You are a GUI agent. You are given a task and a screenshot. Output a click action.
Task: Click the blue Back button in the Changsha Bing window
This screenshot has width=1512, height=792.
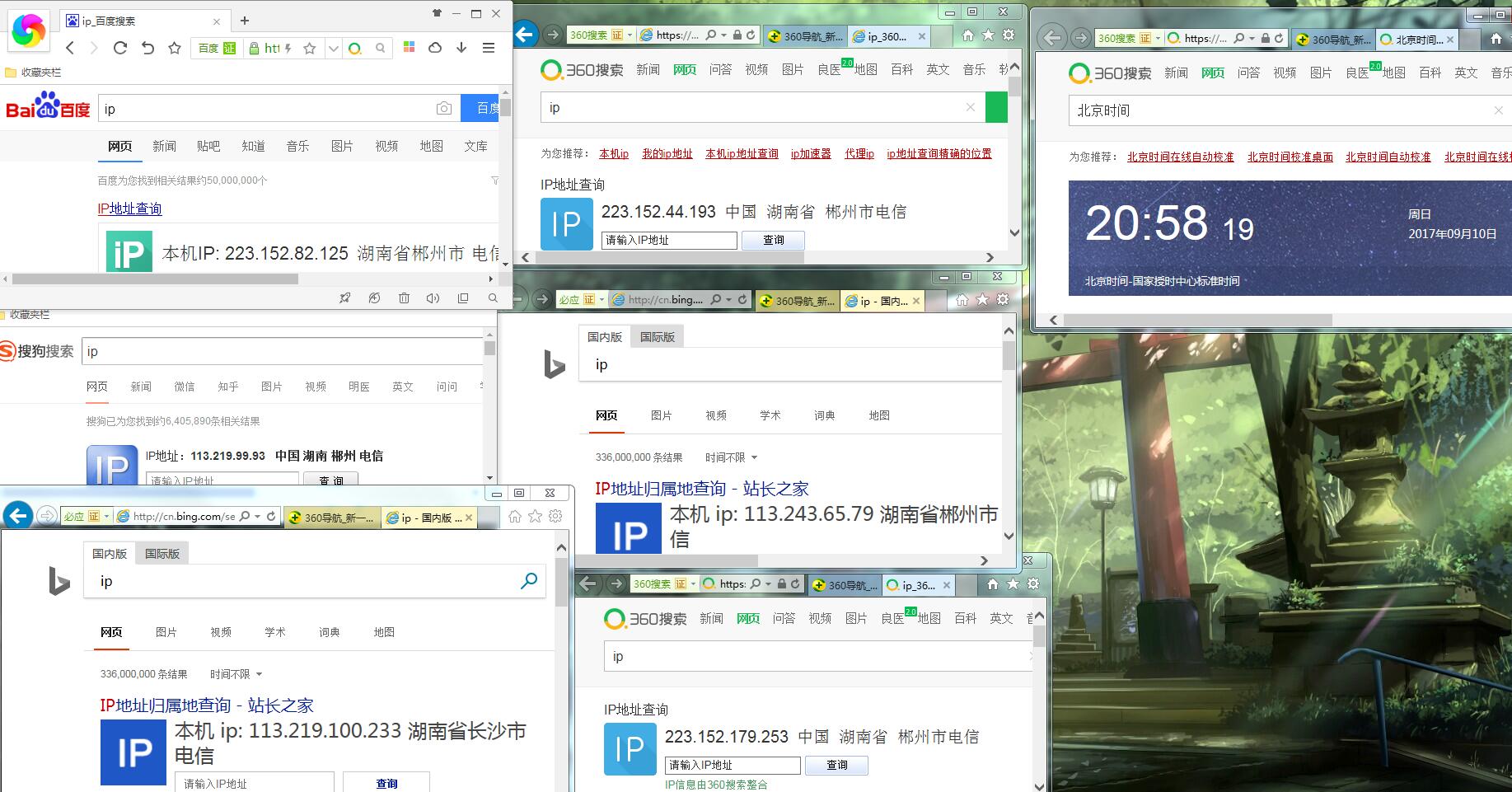pos(18,516)
